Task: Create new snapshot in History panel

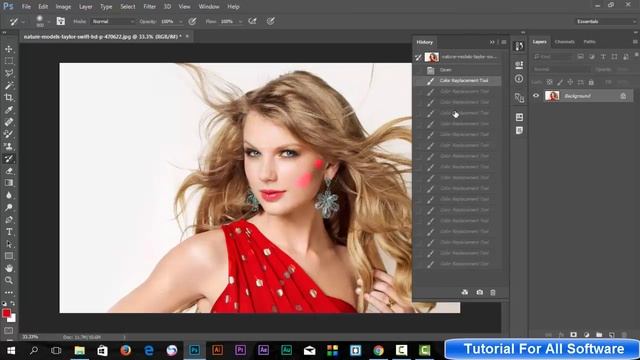Action: click(x=480, y=292)
